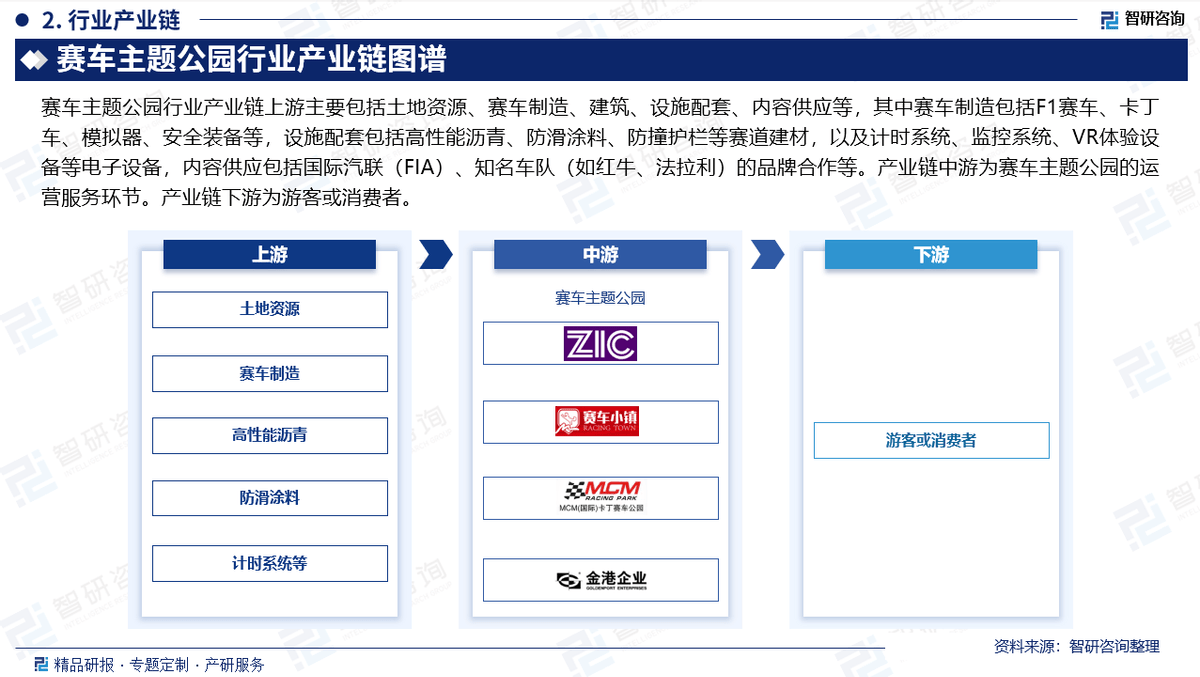Click the paragraph line starting 赛车主题公园行业产业链上游
The image size is (1200, 677).
click(600, 107)
